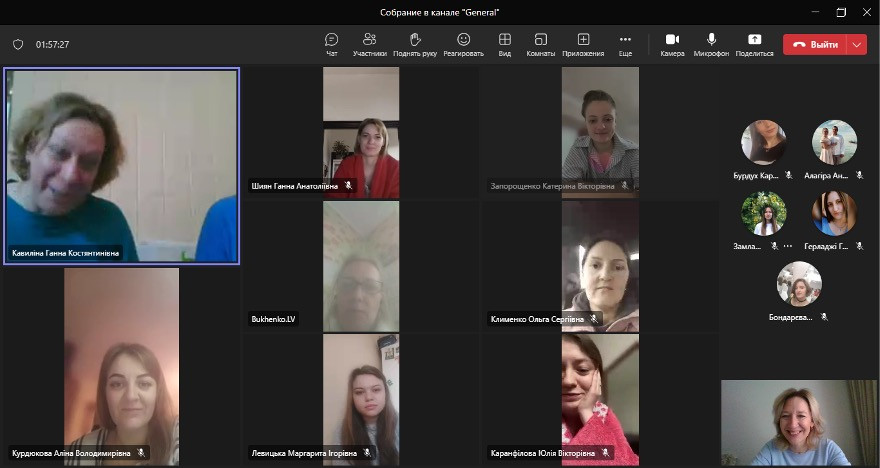Open the Чат panel

point(332,44)
